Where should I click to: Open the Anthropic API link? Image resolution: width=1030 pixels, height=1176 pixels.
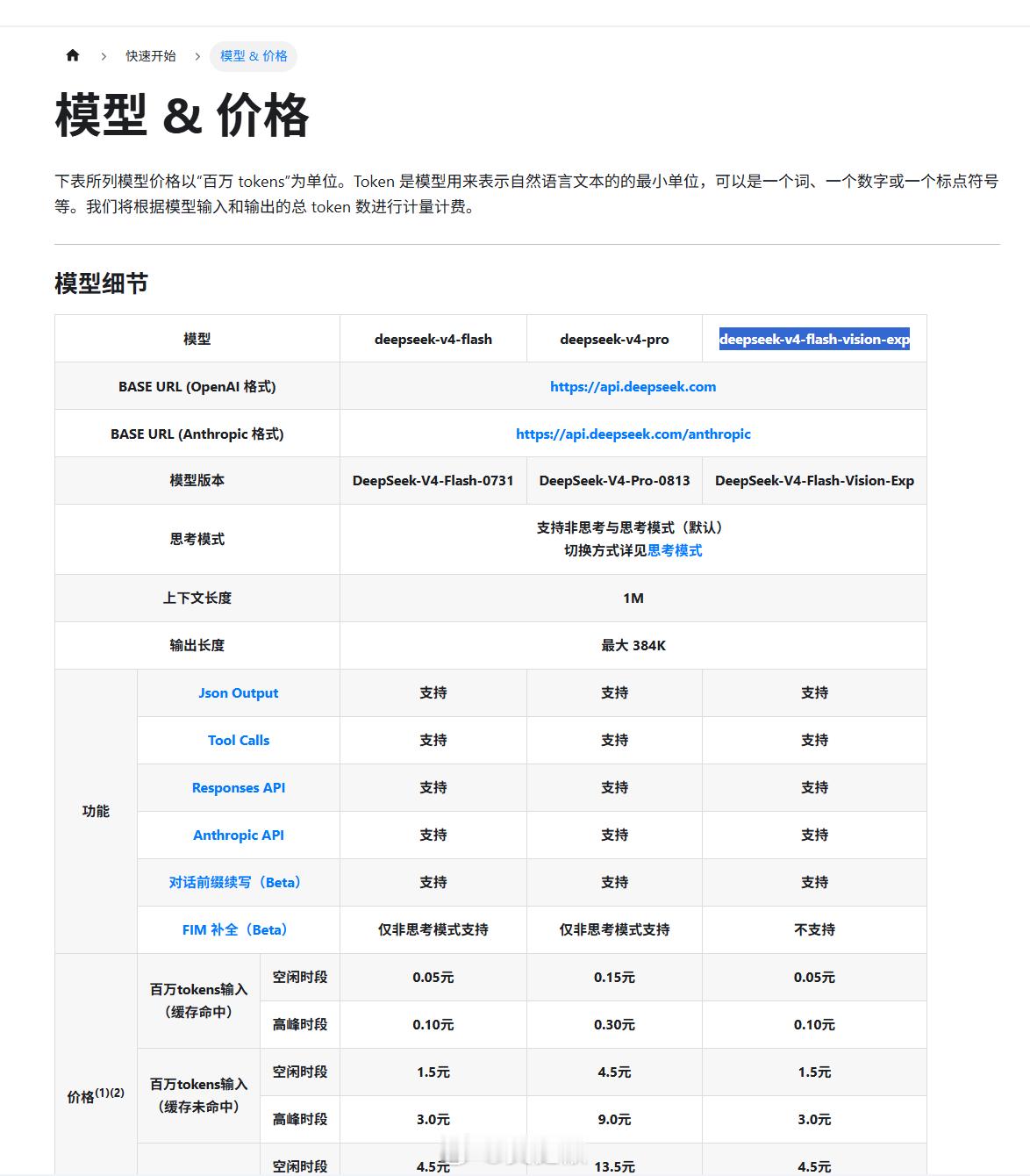pos(238,835)
